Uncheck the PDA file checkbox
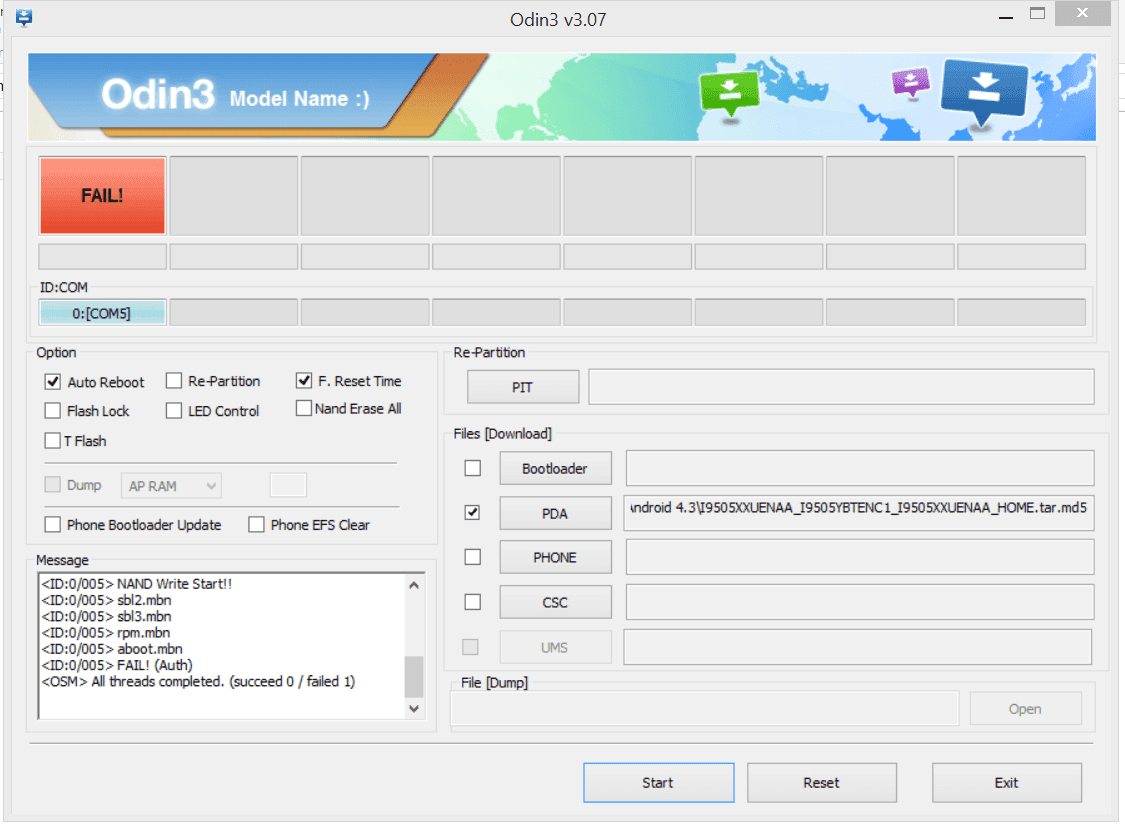Viewport: 1125px width, 828px height. [472, 512]
